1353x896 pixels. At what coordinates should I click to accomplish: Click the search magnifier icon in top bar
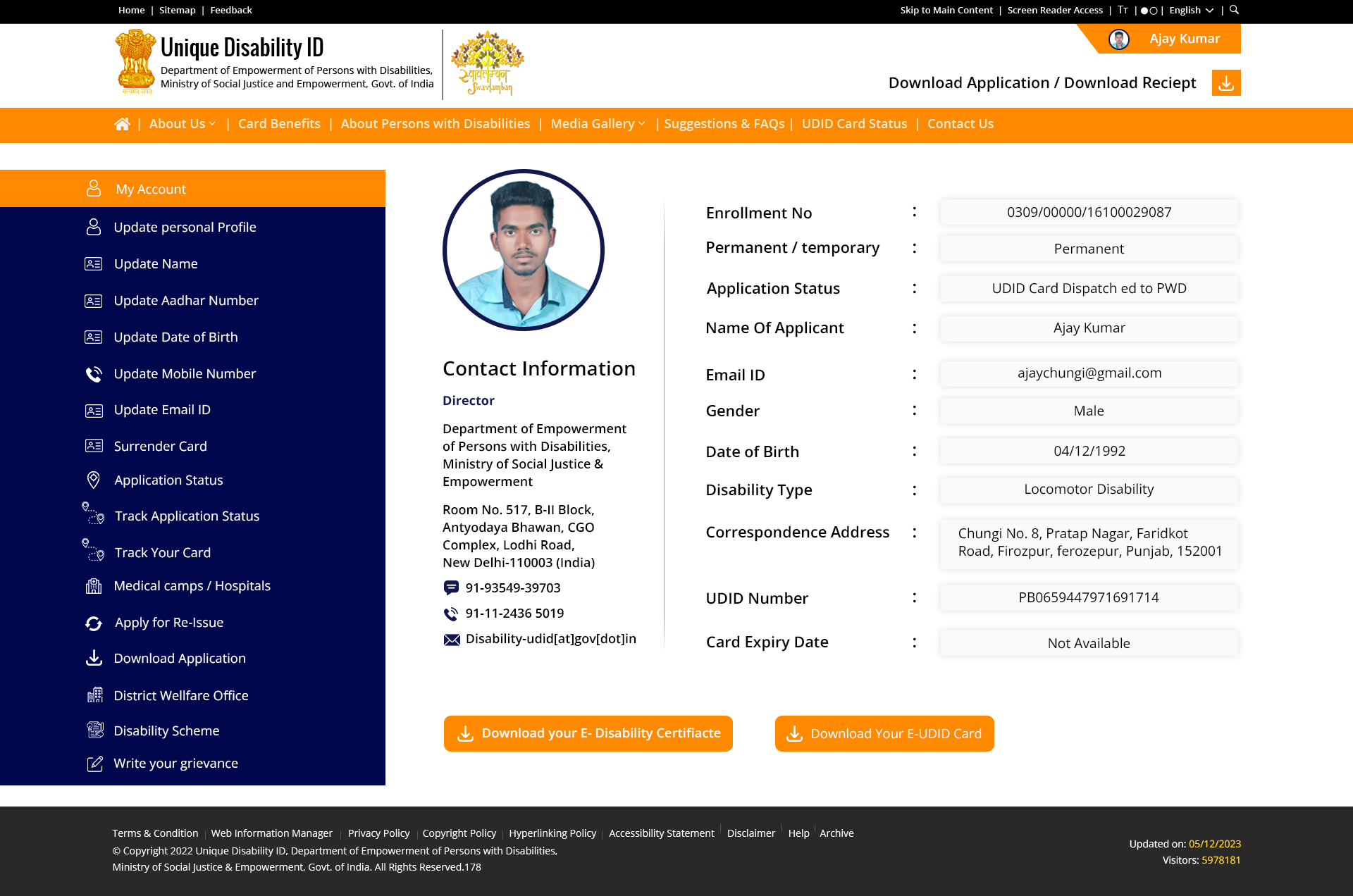[x=1234, y=10]
